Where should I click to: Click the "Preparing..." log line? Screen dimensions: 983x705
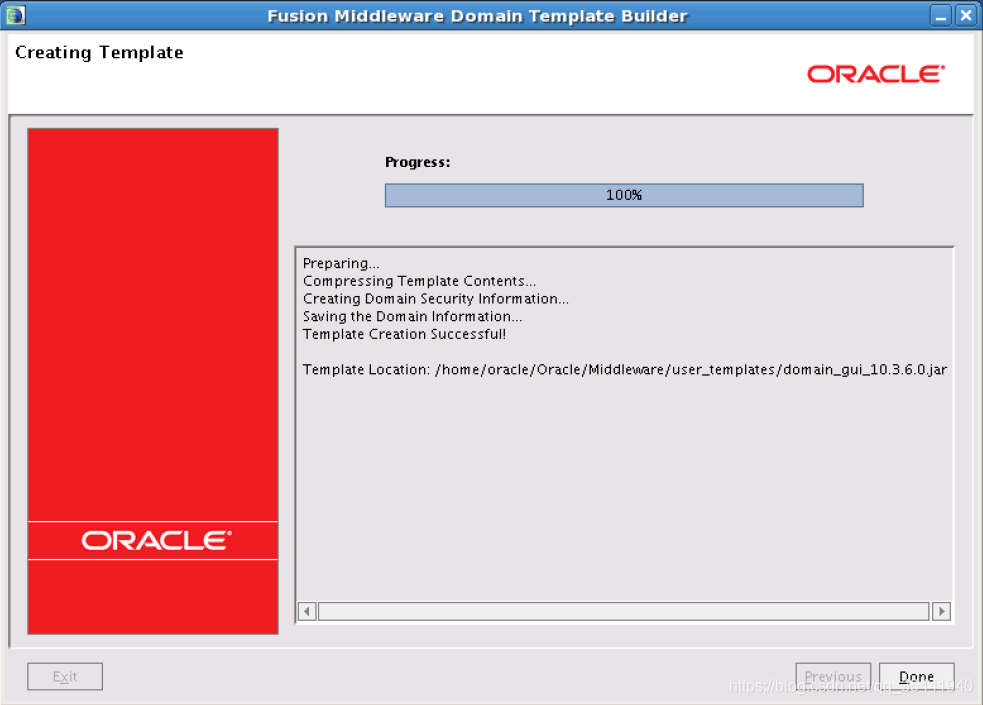click(x=341, y=263)
